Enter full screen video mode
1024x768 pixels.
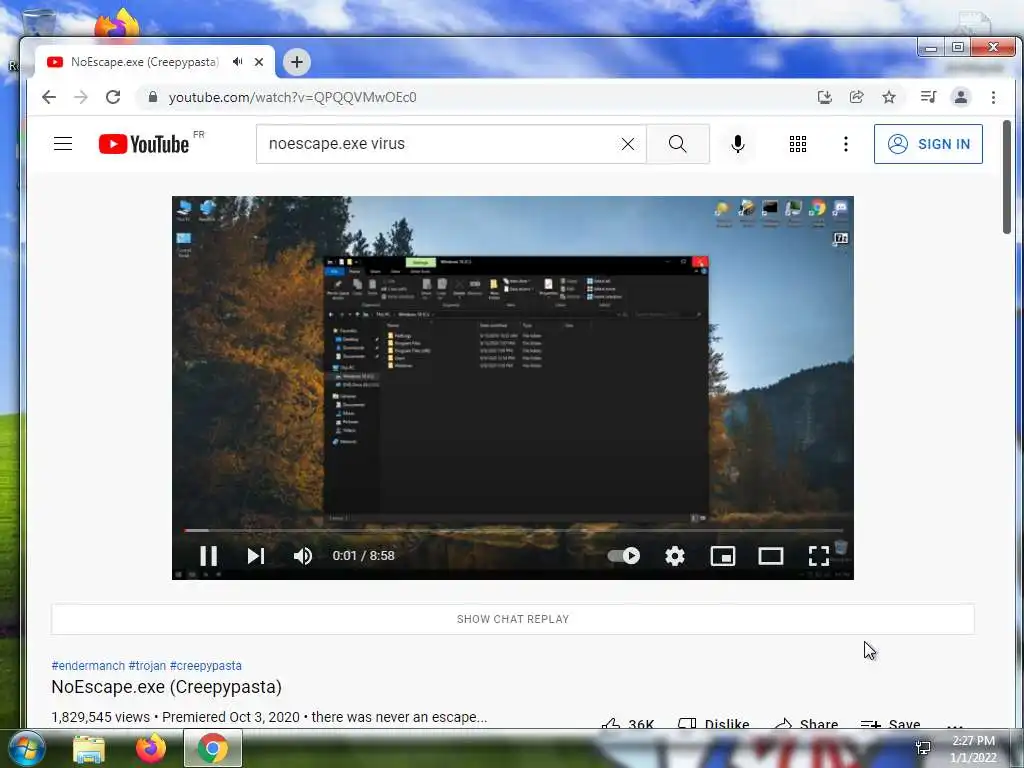[x=818, y=556]
